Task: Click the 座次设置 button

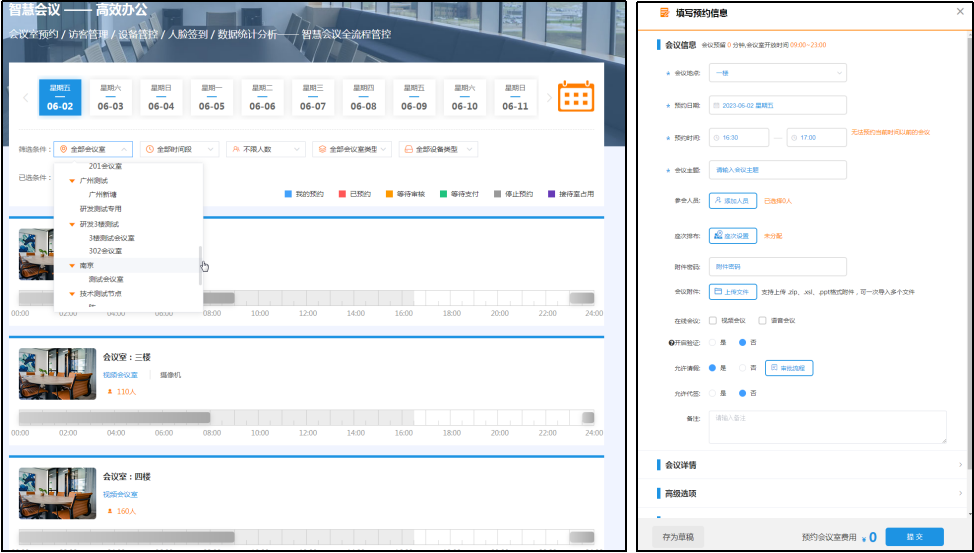Action: point(733,236)
